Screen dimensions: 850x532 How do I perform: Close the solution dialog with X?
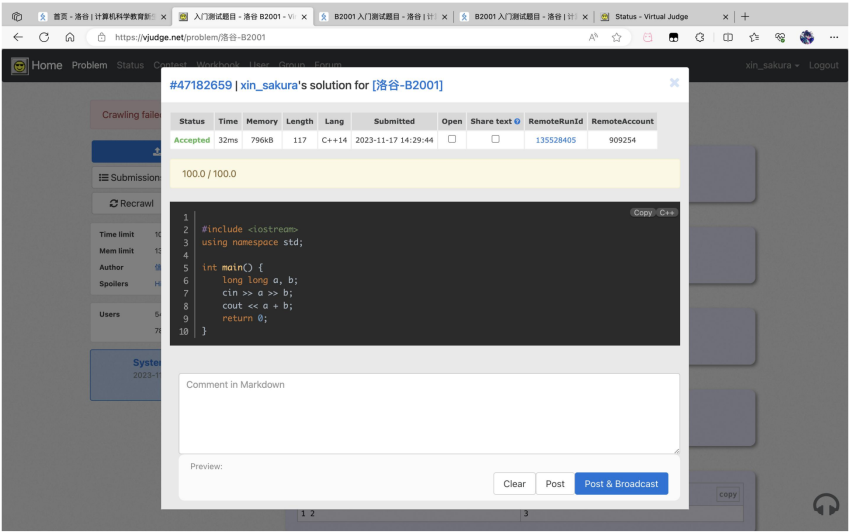click(x=674, y=82)
